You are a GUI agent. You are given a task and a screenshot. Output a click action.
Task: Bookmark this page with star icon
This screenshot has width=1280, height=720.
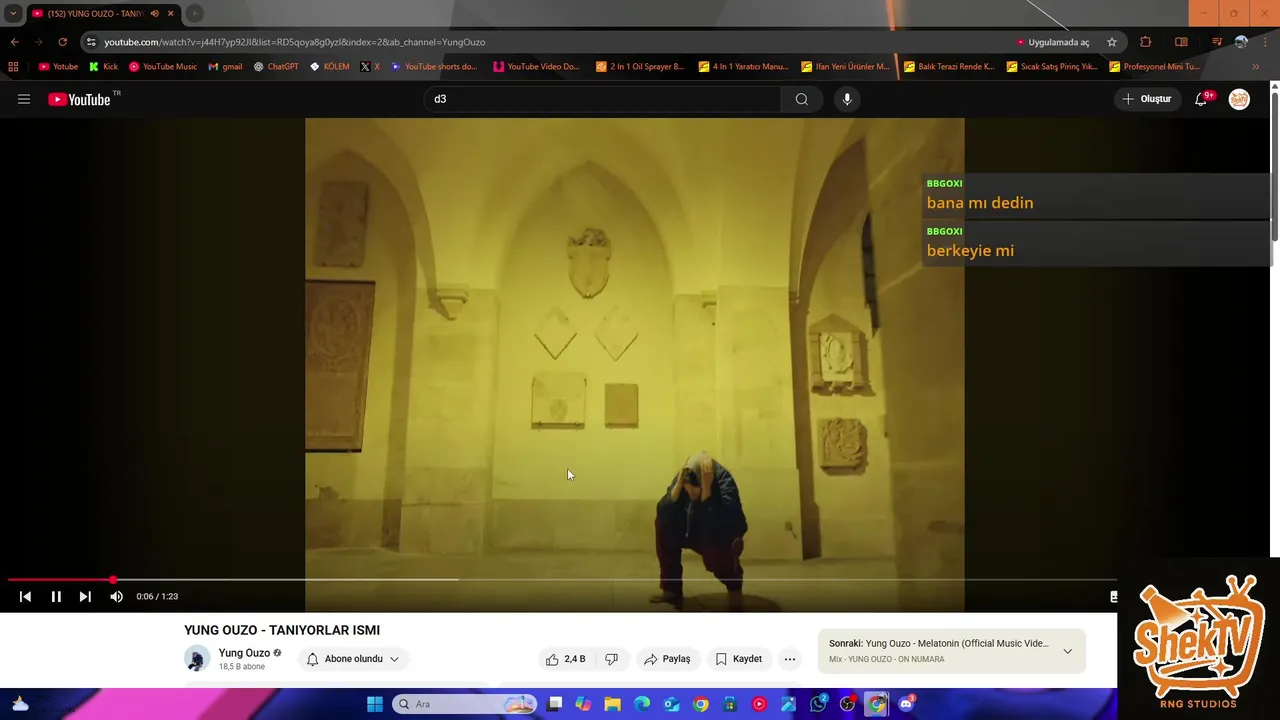tap(1111, 42)
